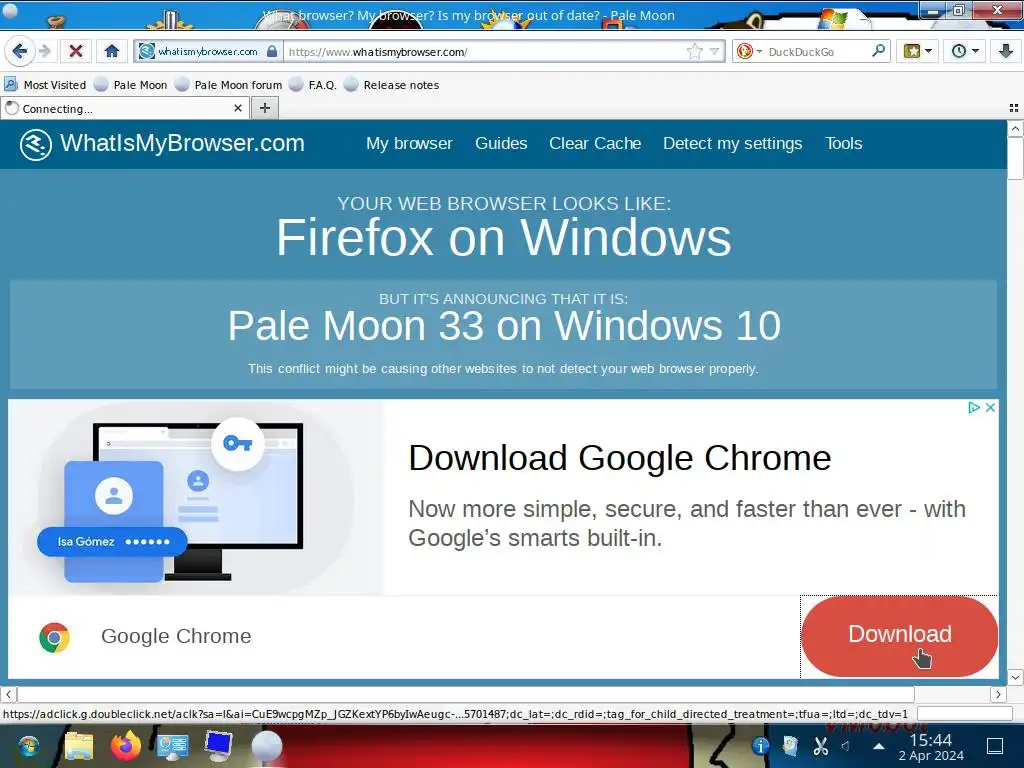This screenshot has width=1024, height=768.
Task: Click vertical scrollbar down arrow
Action: point(1015,677)
